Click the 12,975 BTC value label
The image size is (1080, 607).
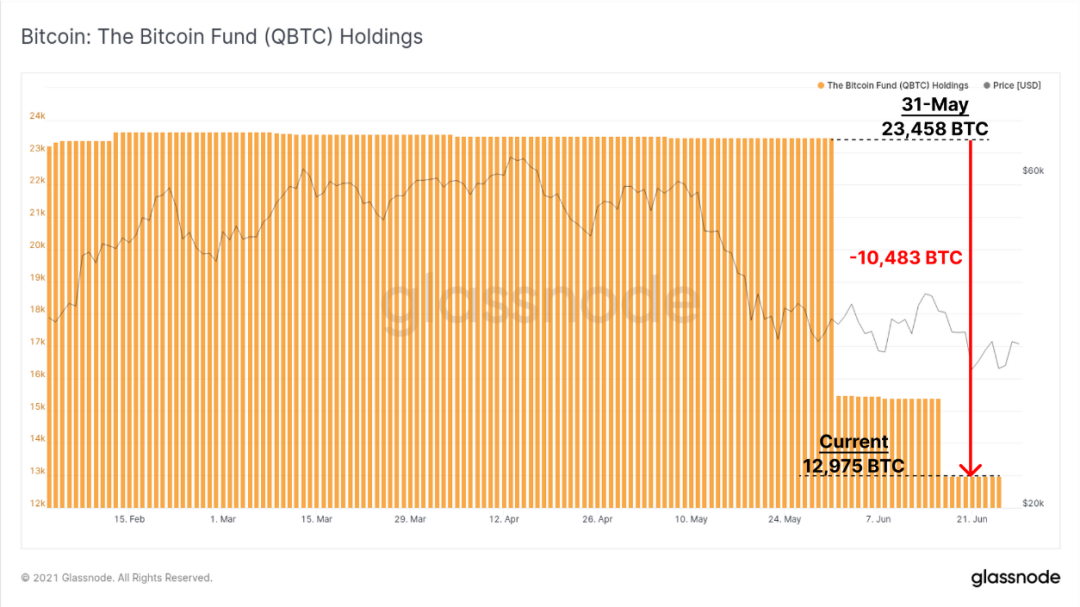coord(853,466)
